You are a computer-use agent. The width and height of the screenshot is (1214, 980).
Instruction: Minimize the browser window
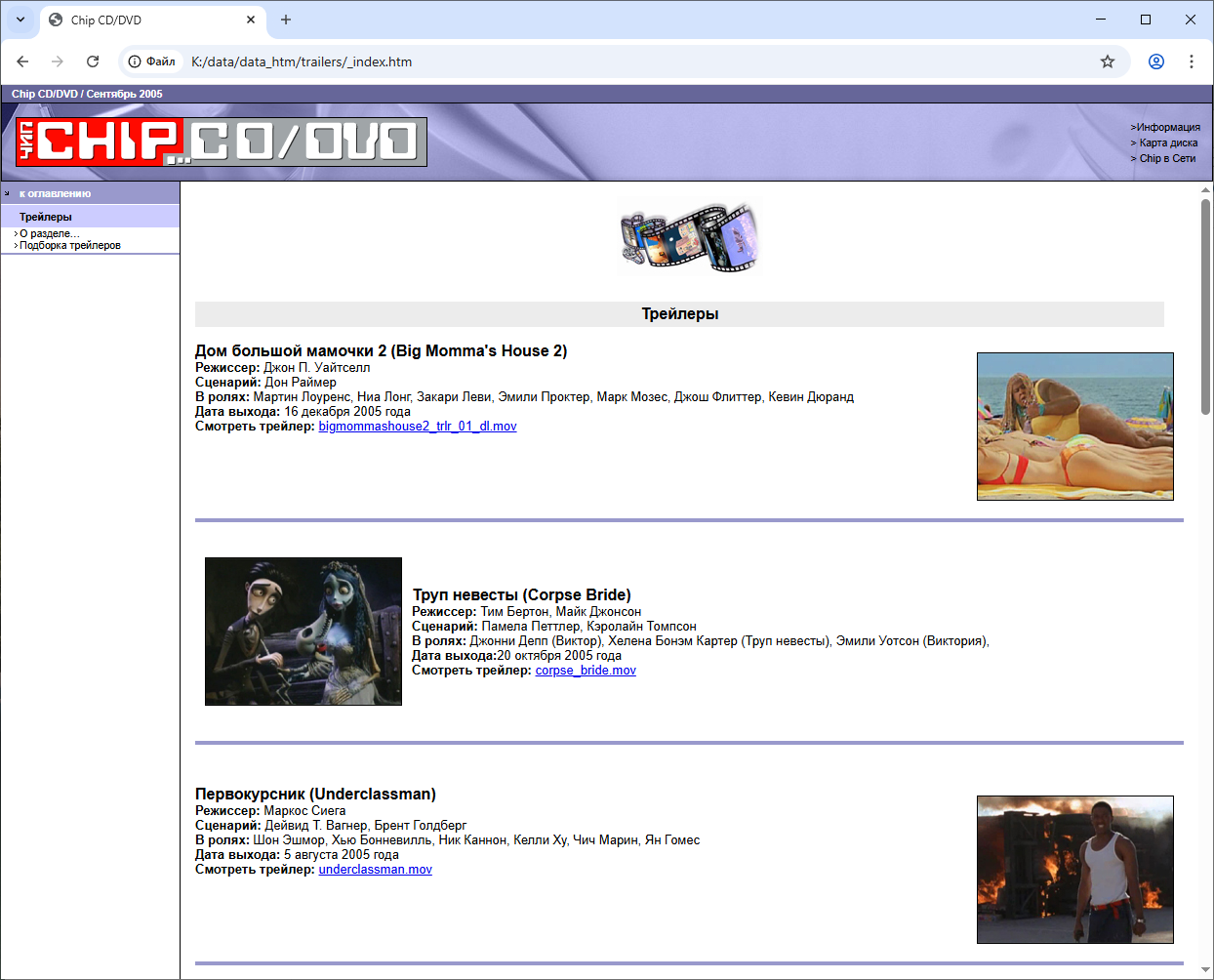1101,20
